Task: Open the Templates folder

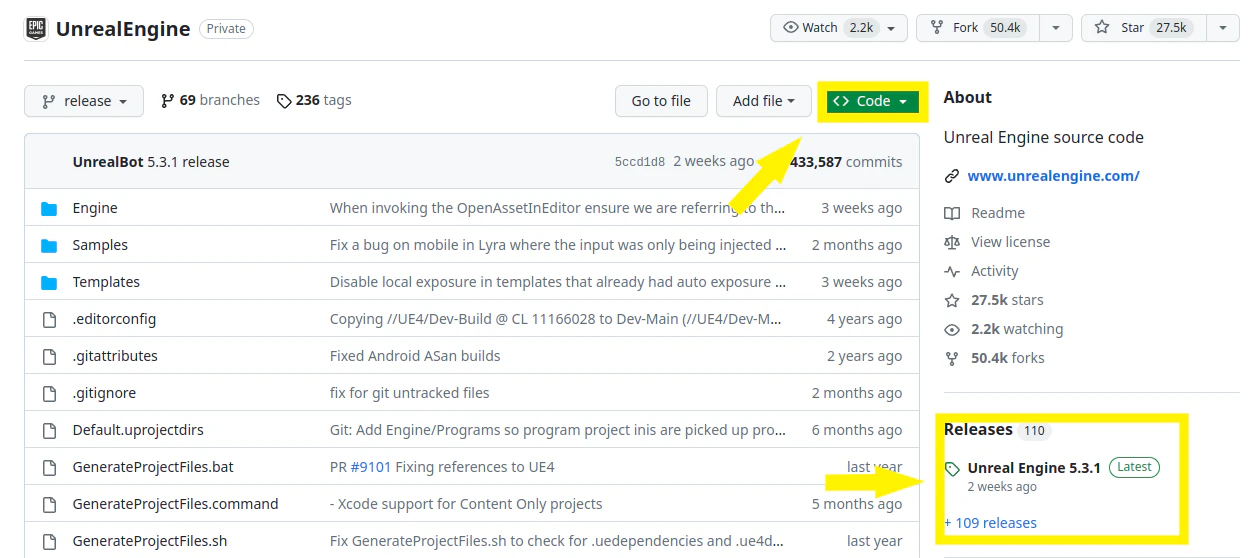Action: (x=106, y=282)
